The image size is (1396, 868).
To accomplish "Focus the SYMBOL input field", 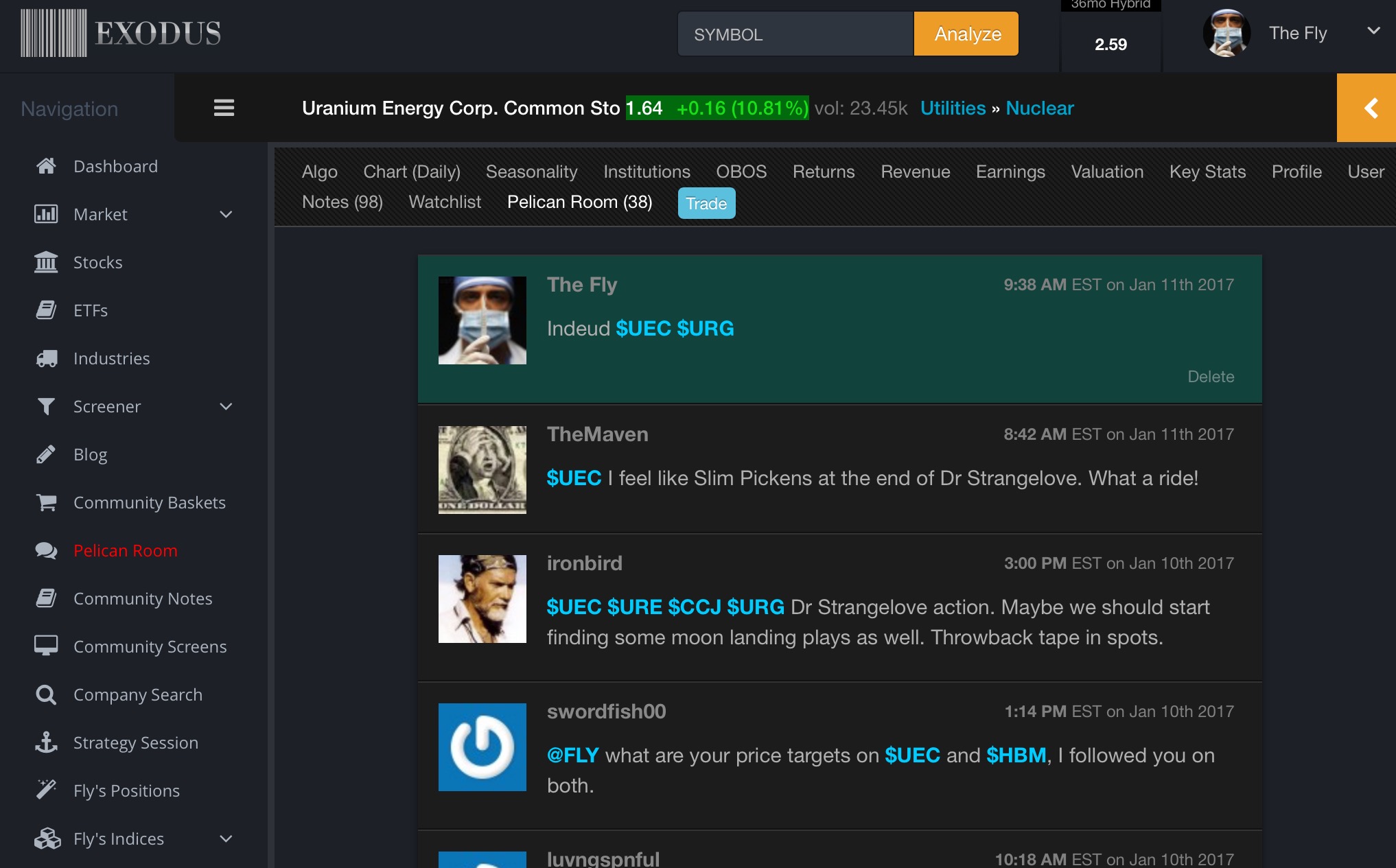I will (795, 34).
